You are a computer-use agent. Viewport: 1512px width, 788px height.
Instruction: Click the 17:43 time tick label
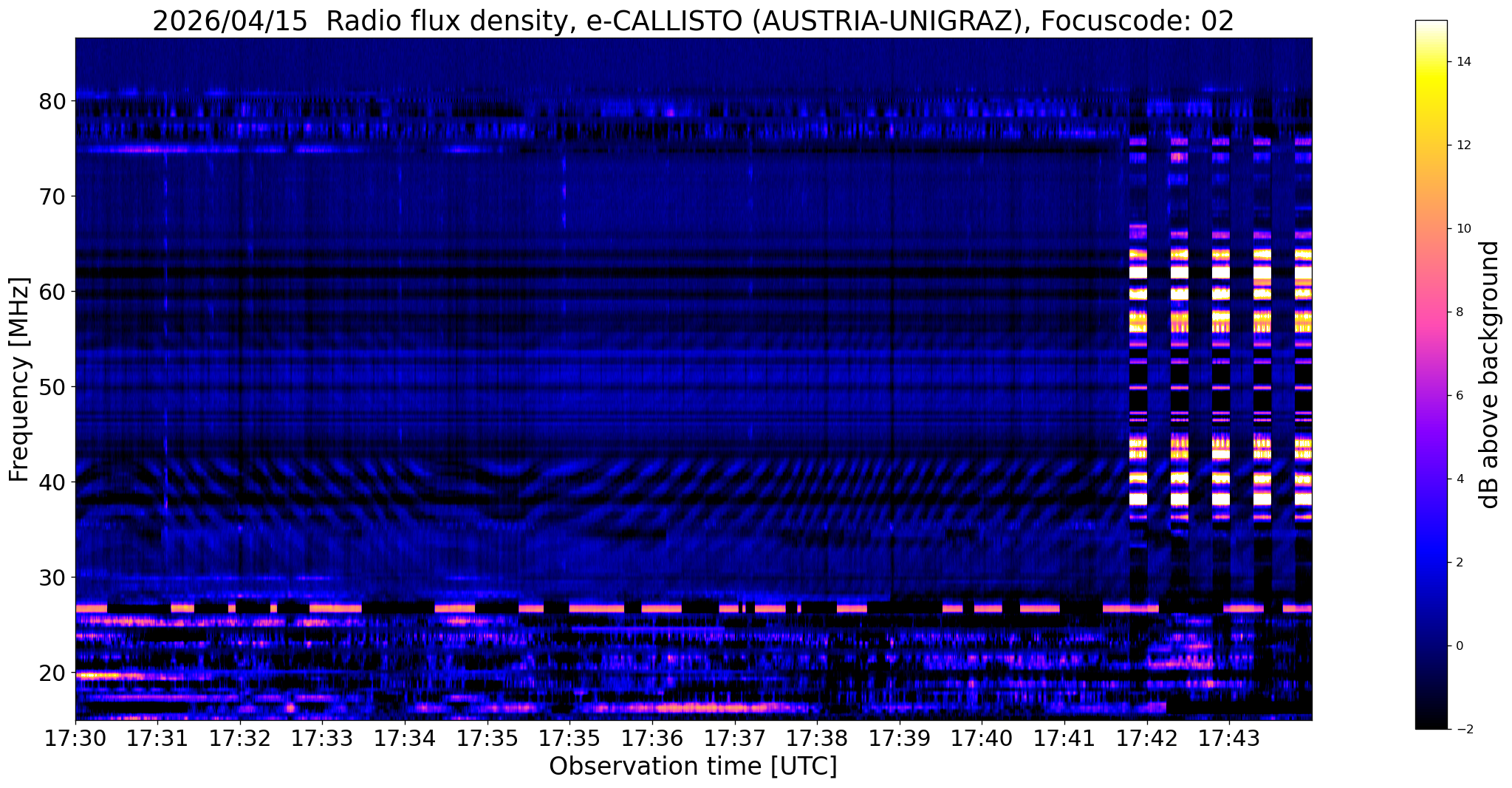(x=1230, y=739)
